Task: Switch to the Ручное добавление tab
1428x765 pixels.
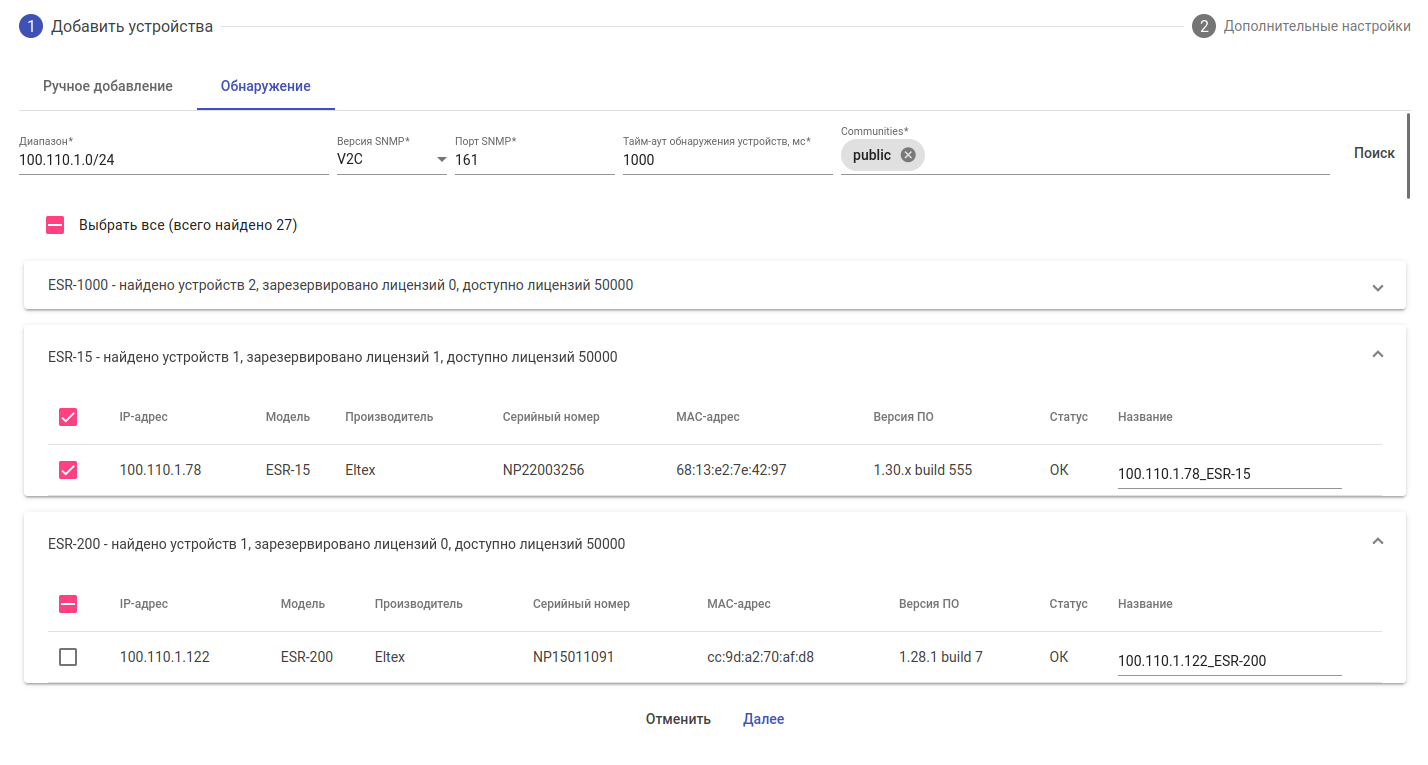Action: [x=108, y=86]
